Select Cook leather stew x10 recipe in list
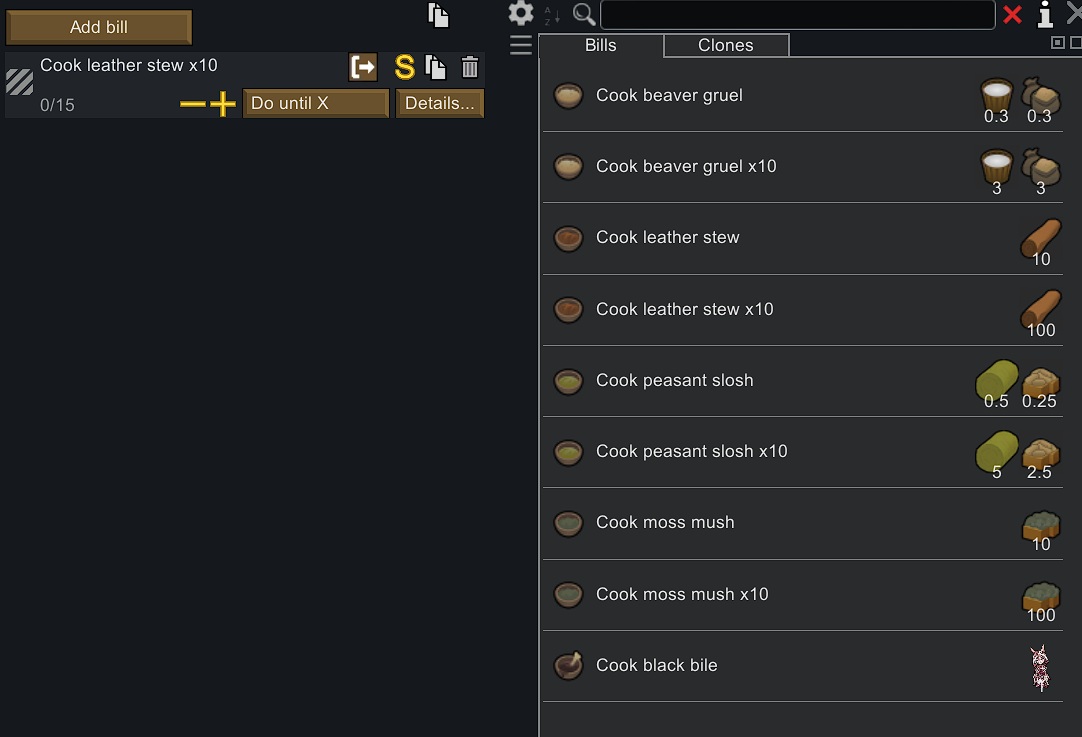 803,310
